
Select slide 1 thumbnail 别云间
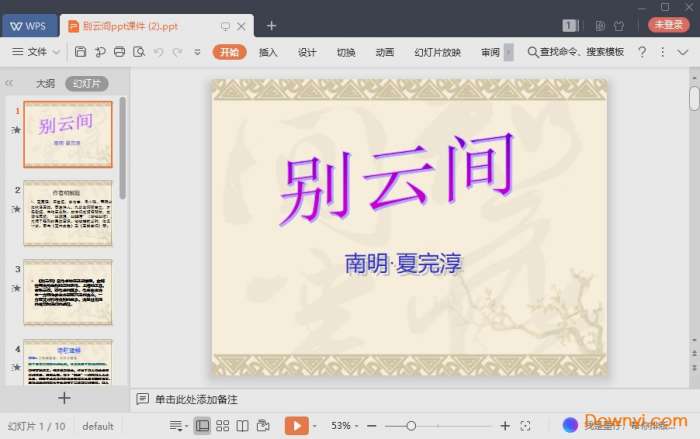tap(68, 134)
